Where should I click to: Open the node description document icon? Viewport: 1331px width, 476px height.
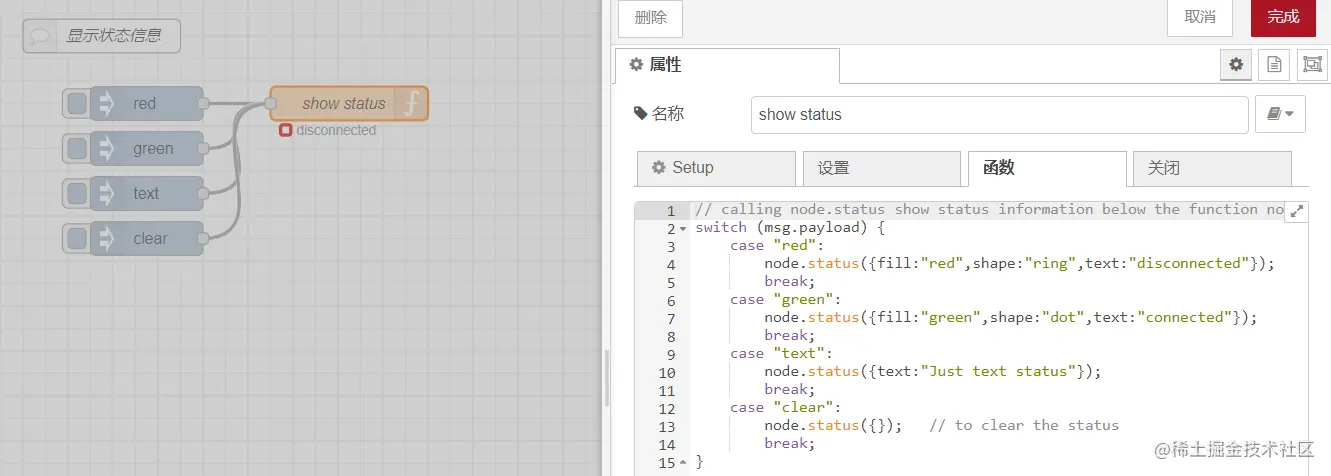pyautogui.click(x=1274, y=64)
